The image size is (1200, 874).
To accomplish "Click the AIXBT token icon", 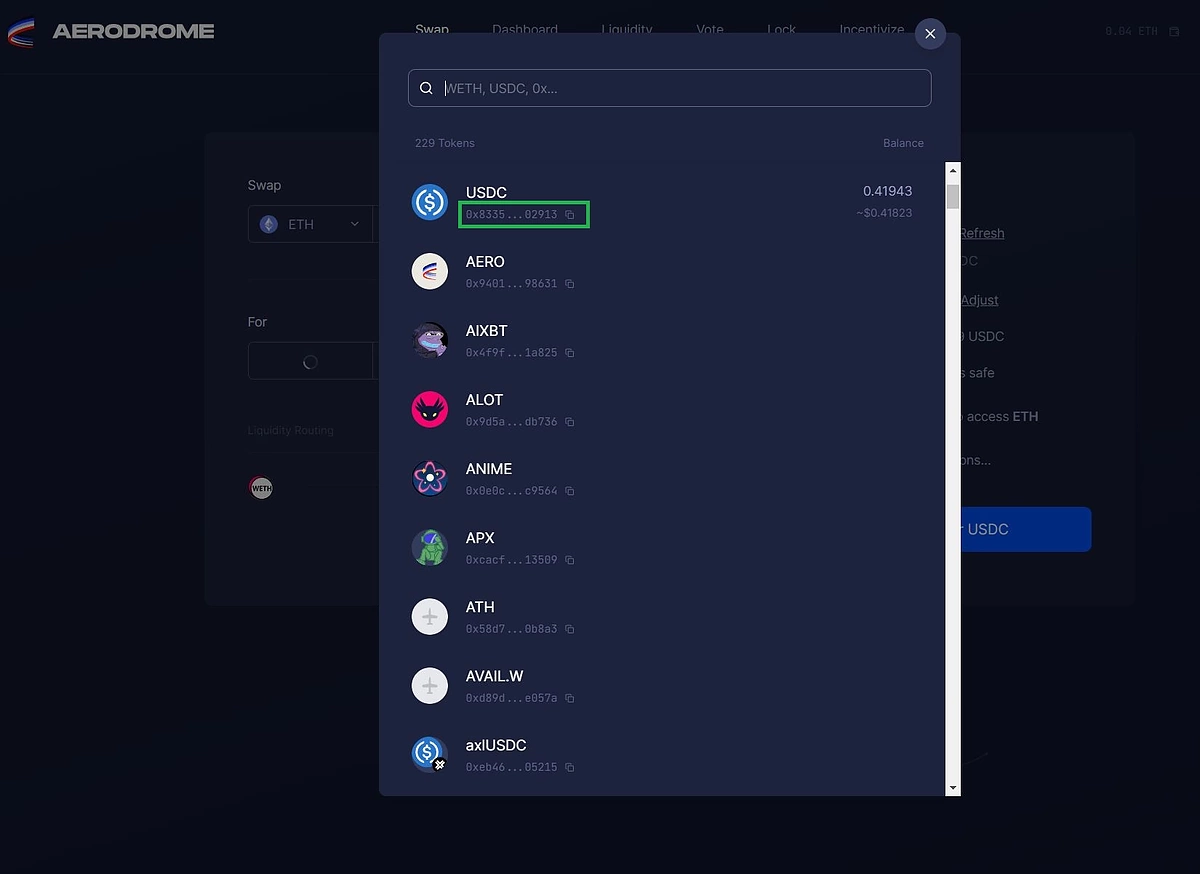I will click(430, 340).
